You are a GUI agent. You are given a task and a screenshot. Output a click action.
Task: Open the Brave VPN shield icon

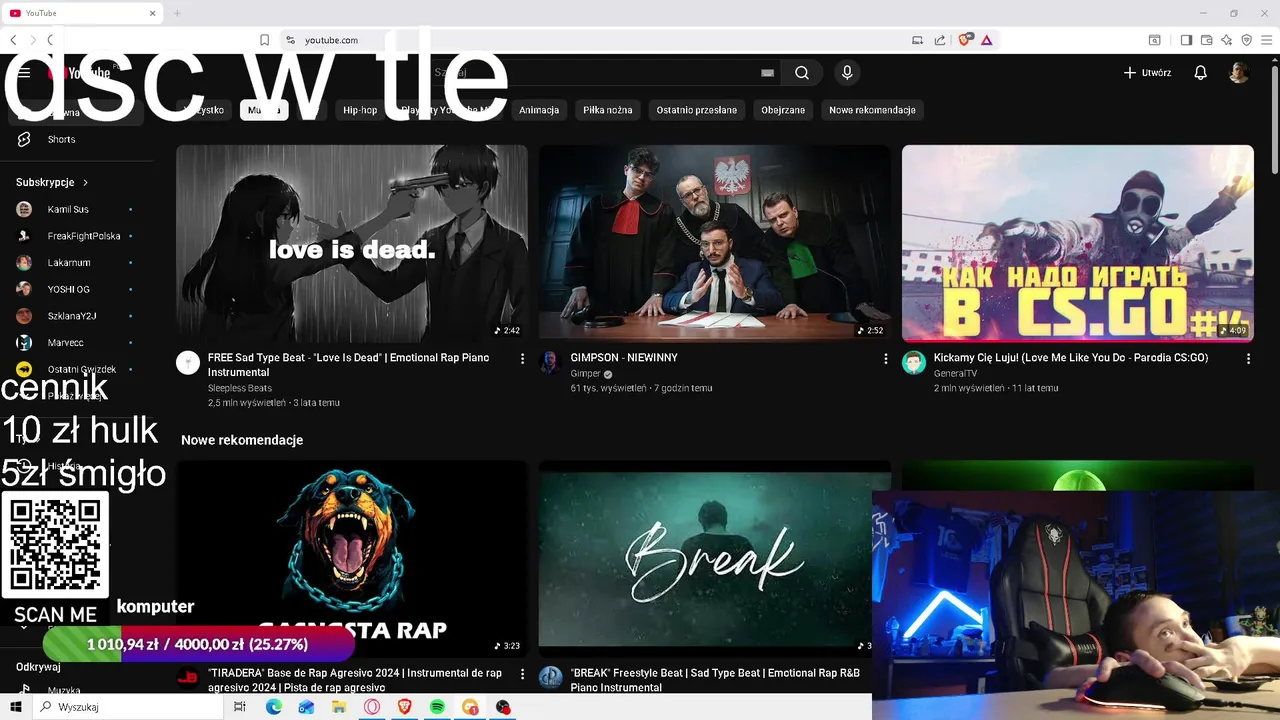[1246, 40]
